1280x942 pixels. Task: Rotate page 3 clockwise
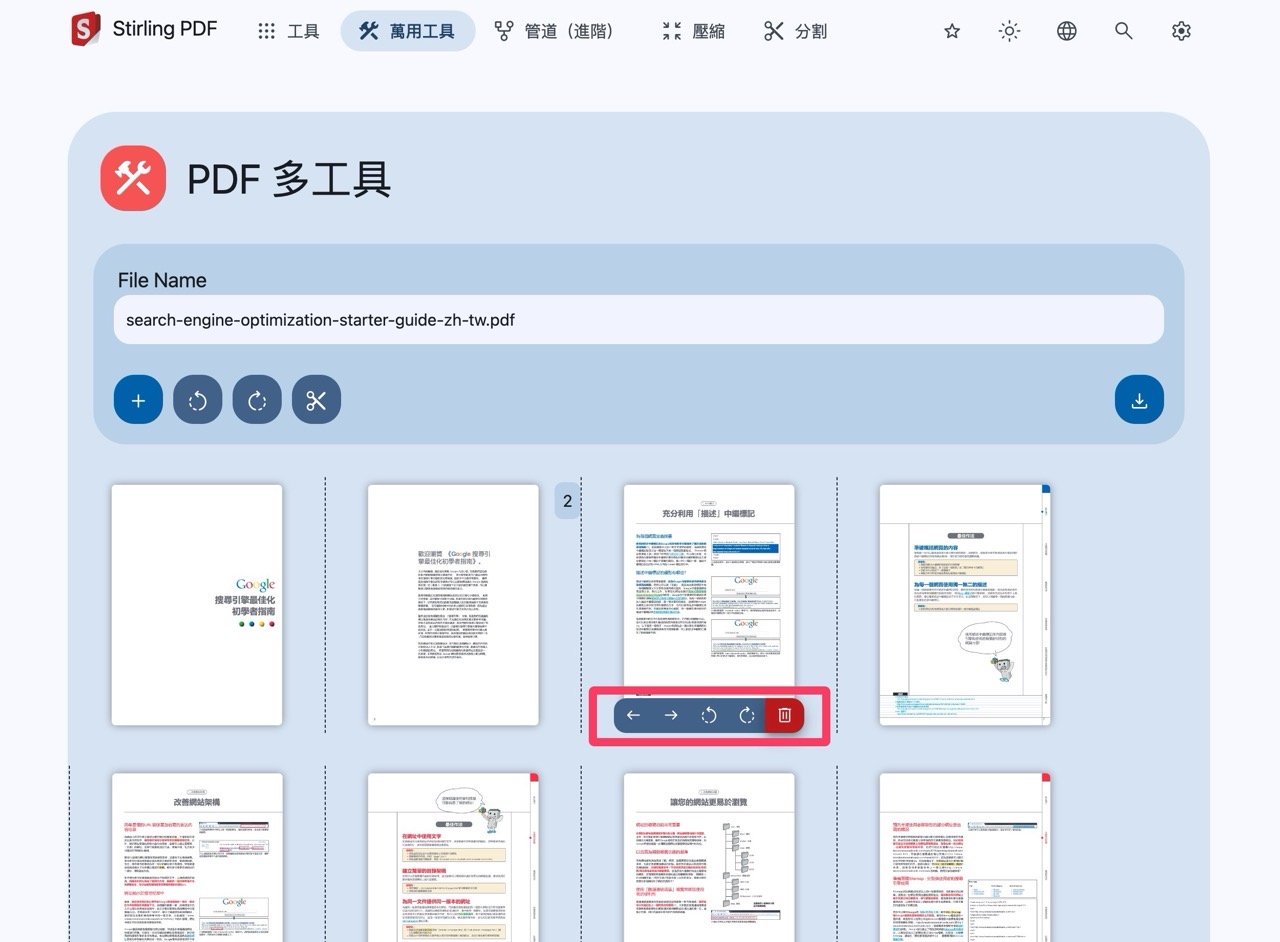[x=747, y=715]
